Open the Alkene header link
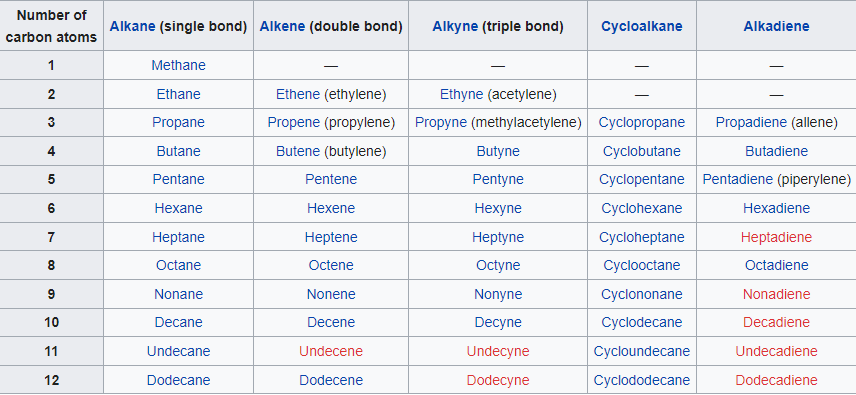 282,26
